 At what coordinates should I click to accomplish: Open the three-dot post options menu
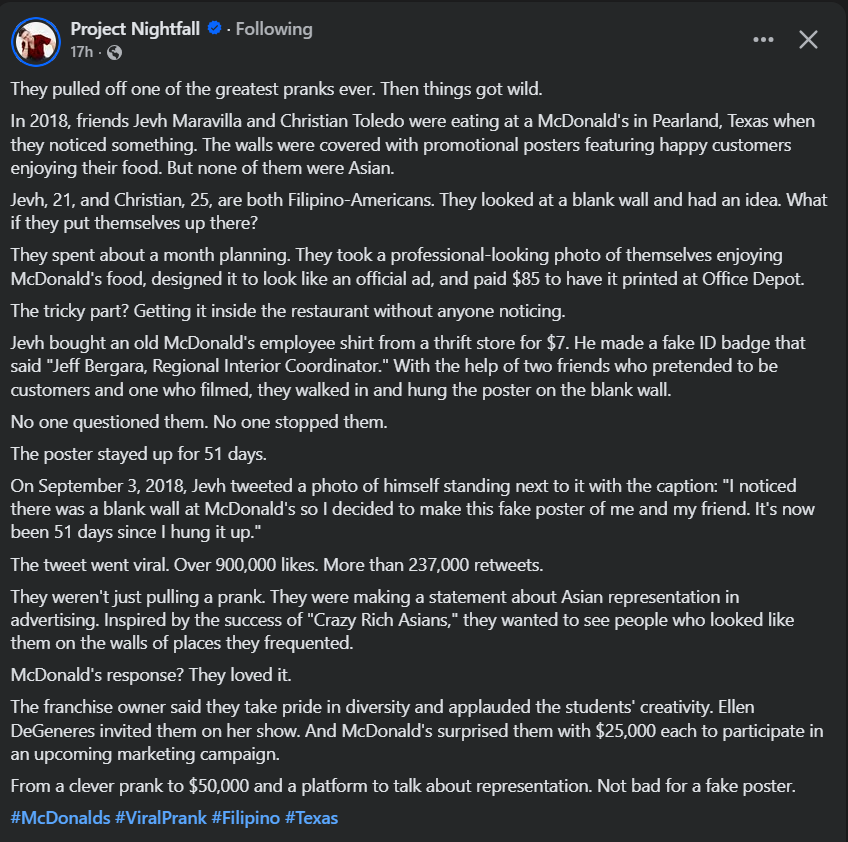tap(763, 40)
